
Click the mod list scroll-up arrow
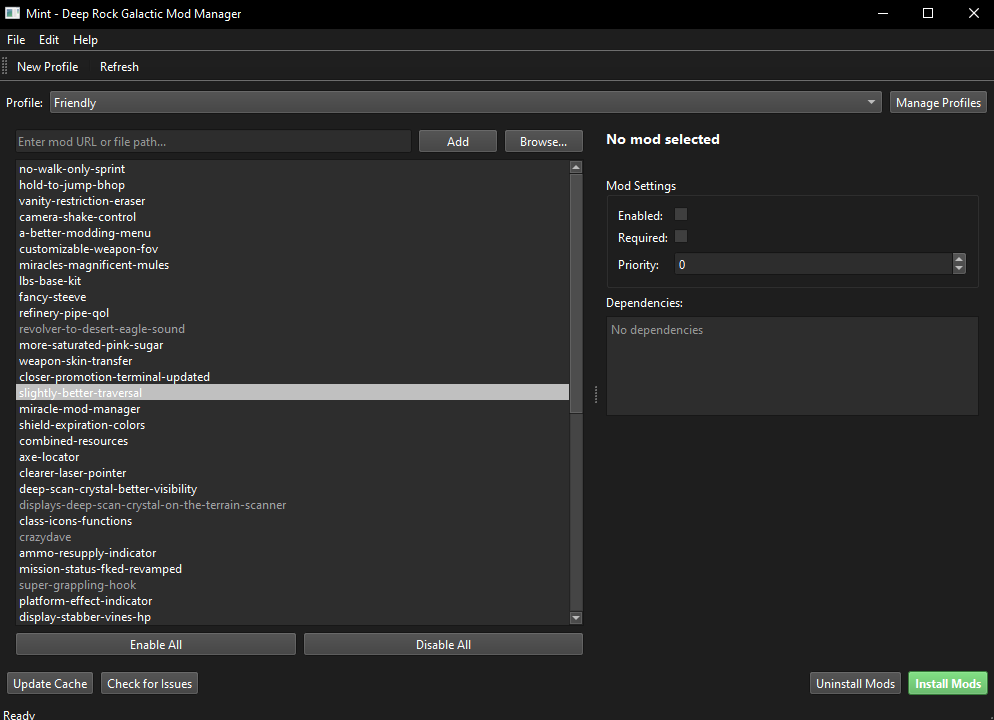576,167
